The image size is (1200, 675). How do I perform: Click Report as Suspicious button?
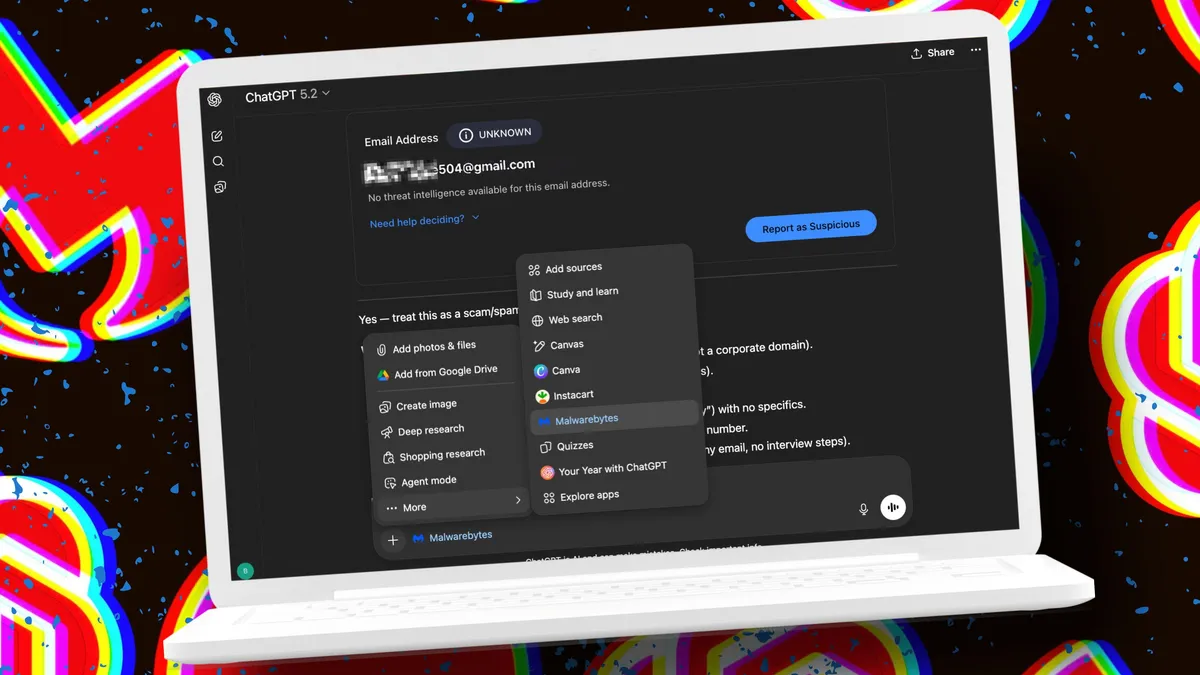pos(810,227)
